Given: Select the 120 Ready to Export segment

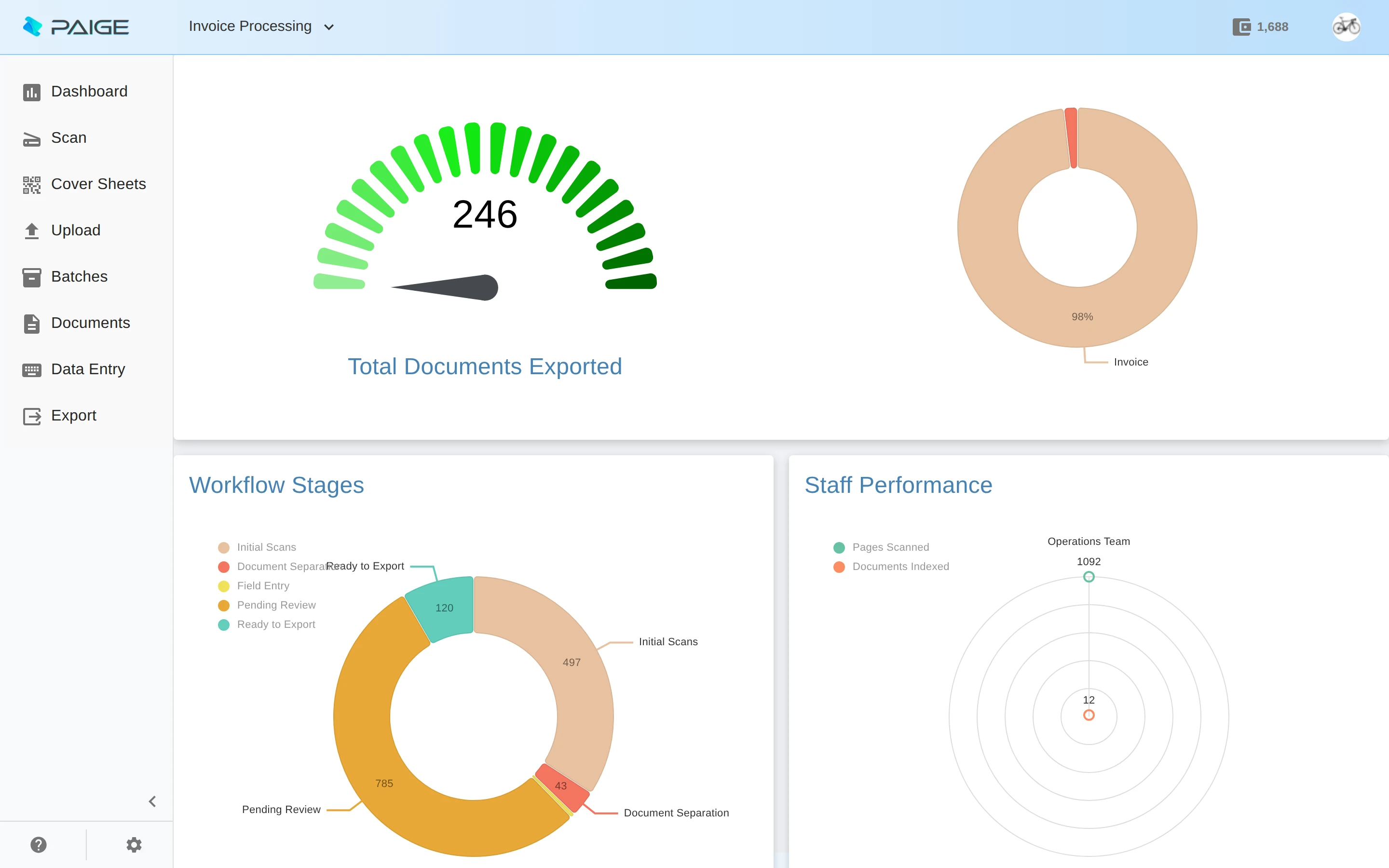Looking at the screenshot, I should click(x=444, y=608).
